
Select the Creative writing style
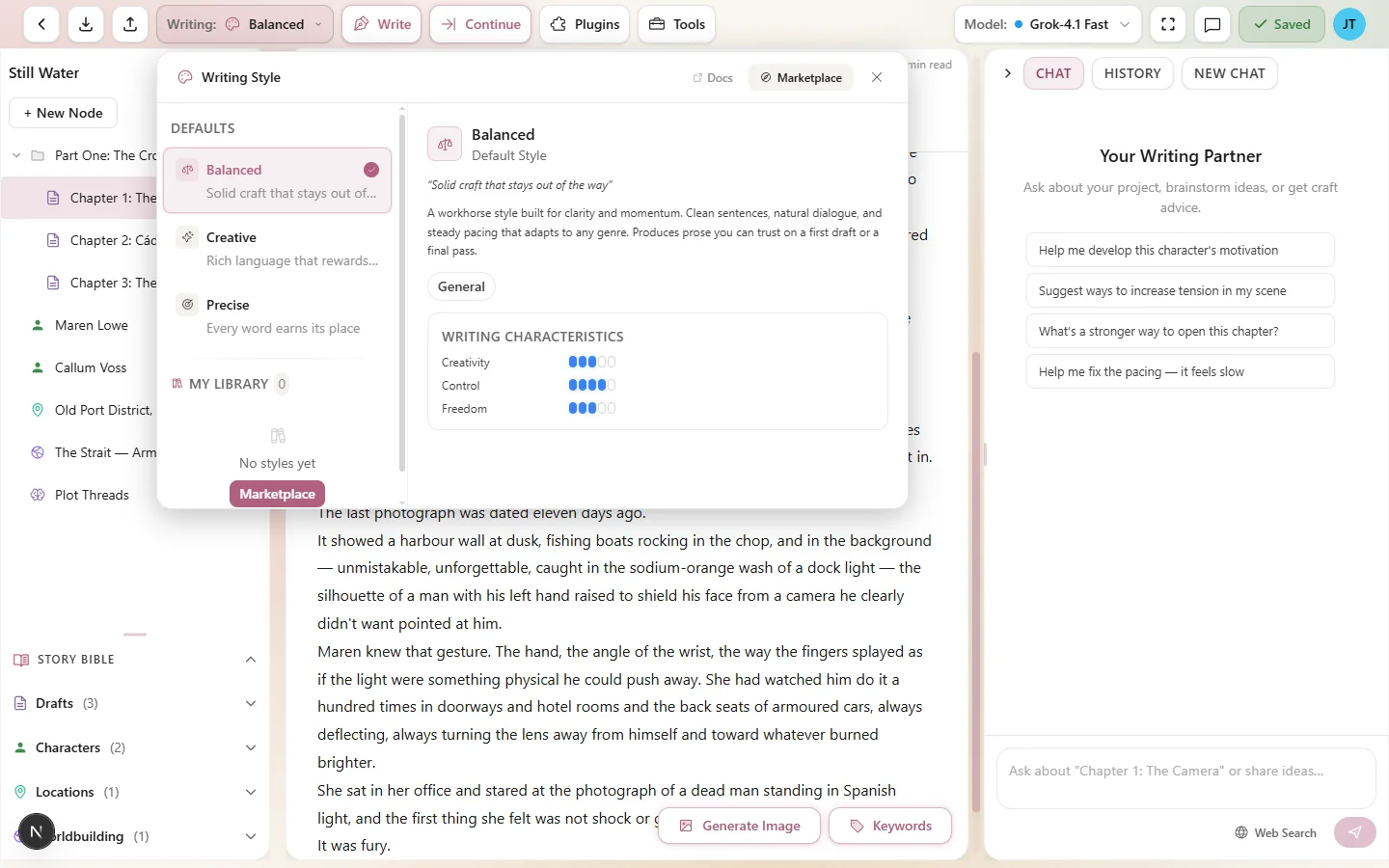[277, 247]
